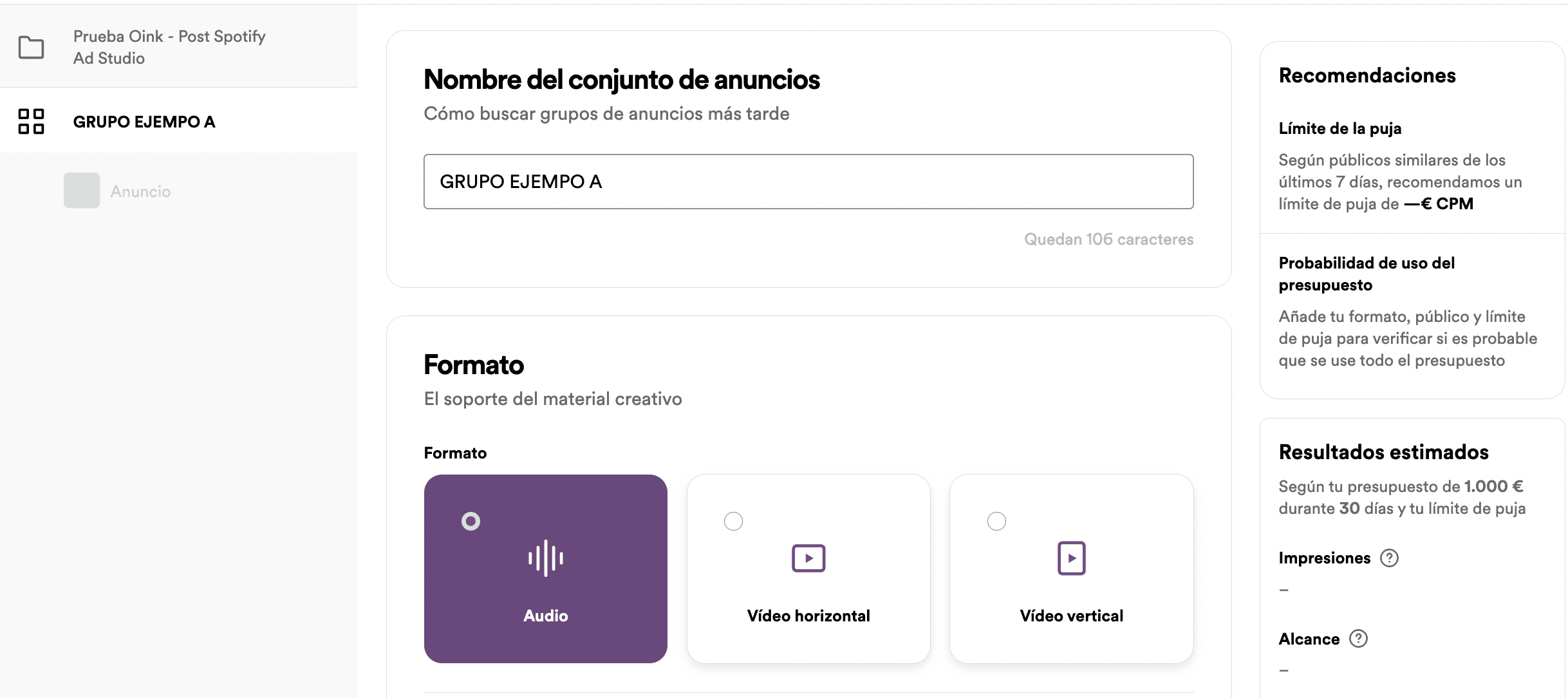The image size is (1568, 698).
Task: Select the GRUPO EJEMPO A grid icon
Action: [30, 120]
